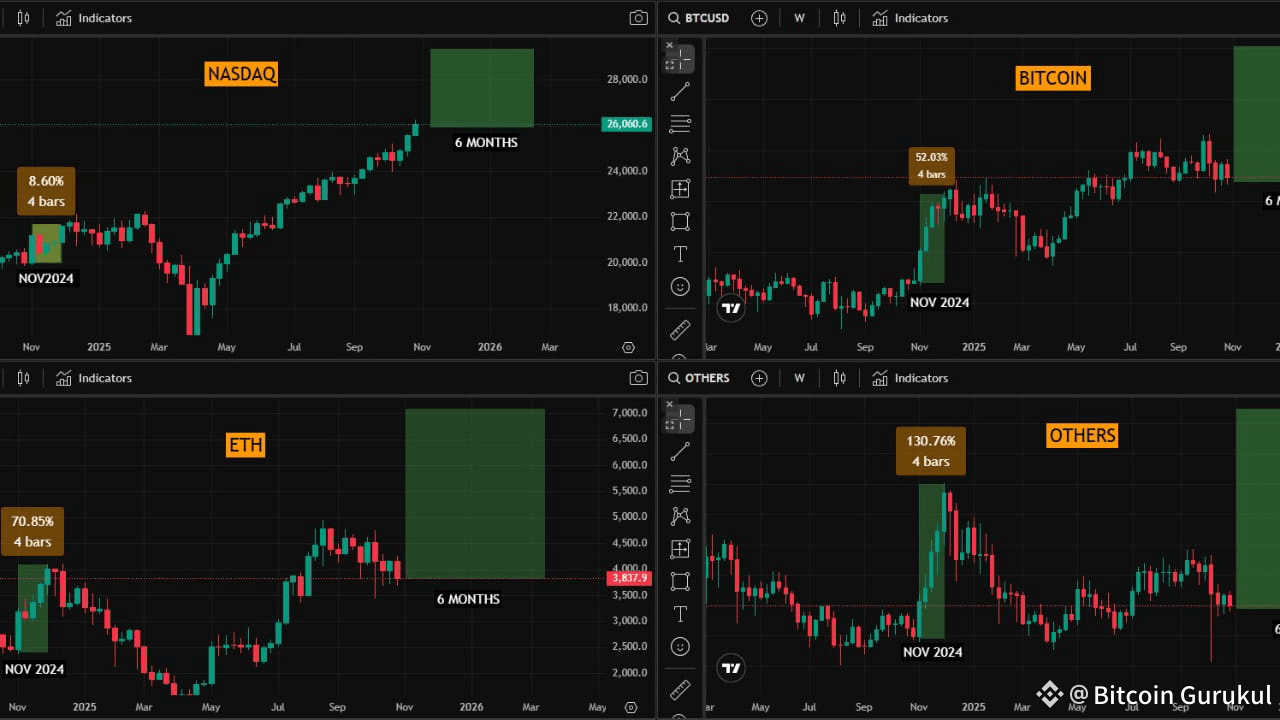Open chart style menu in NASDAQ panel
Viewport: 1280px width, 720px height.
pyautogui.click(x=23, y=18)
